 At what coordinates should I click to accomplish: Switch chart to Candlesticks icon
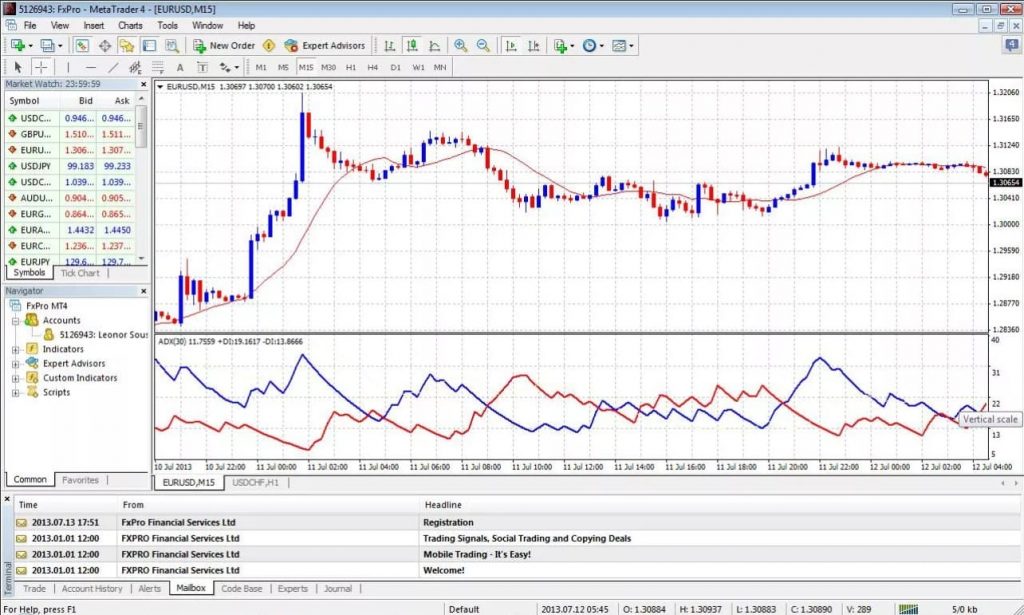click(412, 45)
